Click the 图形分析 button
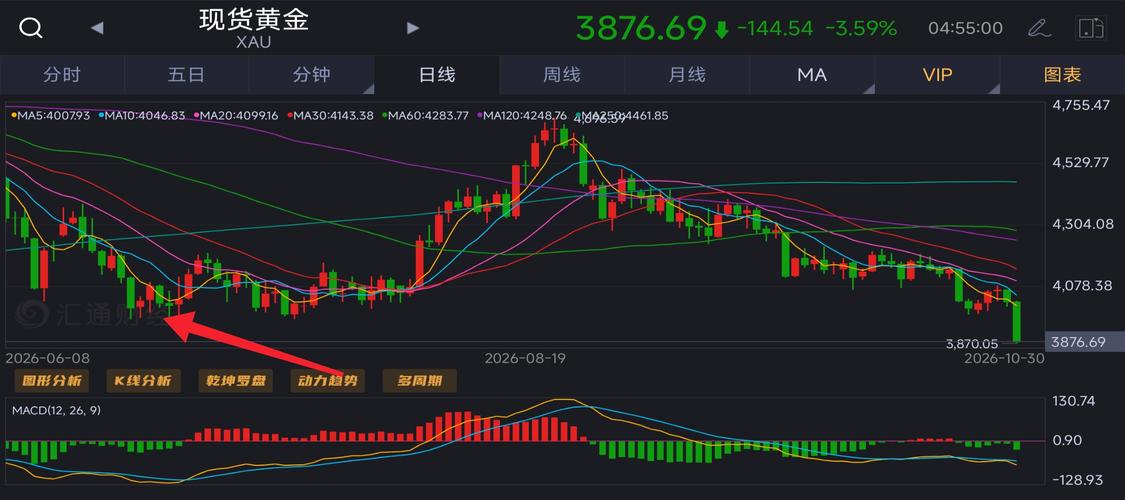Image resolution: width=1125 pixels, height=500 pixels. (x=52, y=381)
